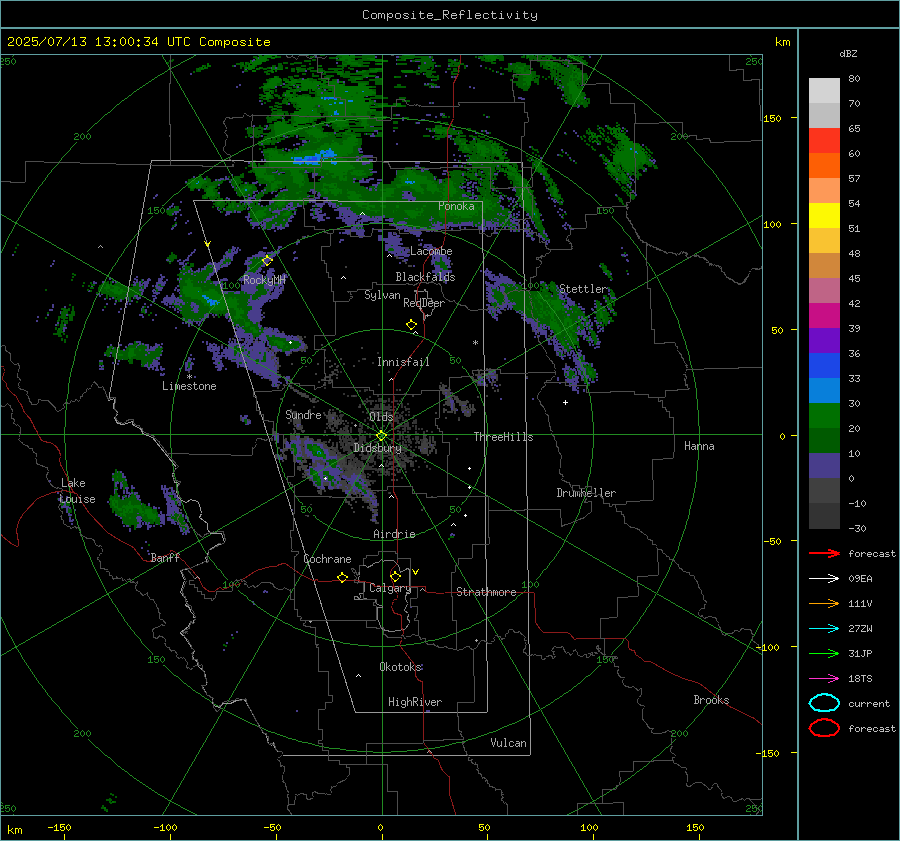
Task: Click the cyan current ellipse icon
Action: coord(824,703)
